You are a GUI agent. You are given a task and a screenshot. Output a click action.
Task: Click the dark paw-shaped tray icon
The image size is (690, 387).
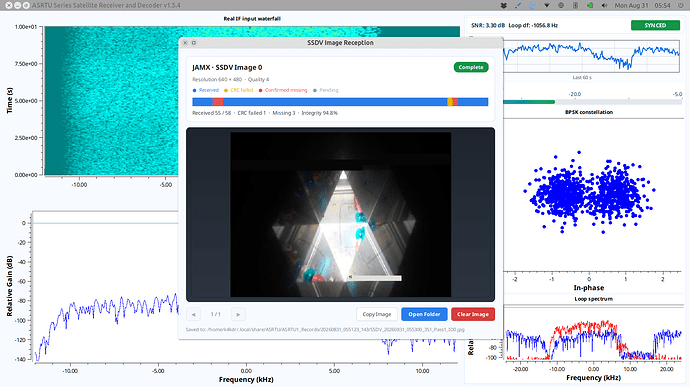pyautogui.click(x=504, y=5)
